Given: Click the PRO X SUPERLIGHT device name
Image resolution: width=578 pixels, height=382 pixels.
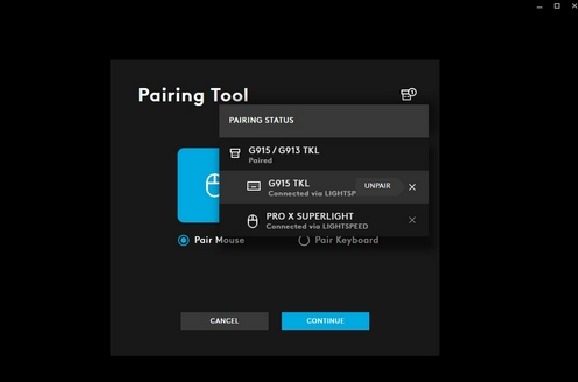Looking at the screenshot, I should pyautogui.click(x=310, y=216).
